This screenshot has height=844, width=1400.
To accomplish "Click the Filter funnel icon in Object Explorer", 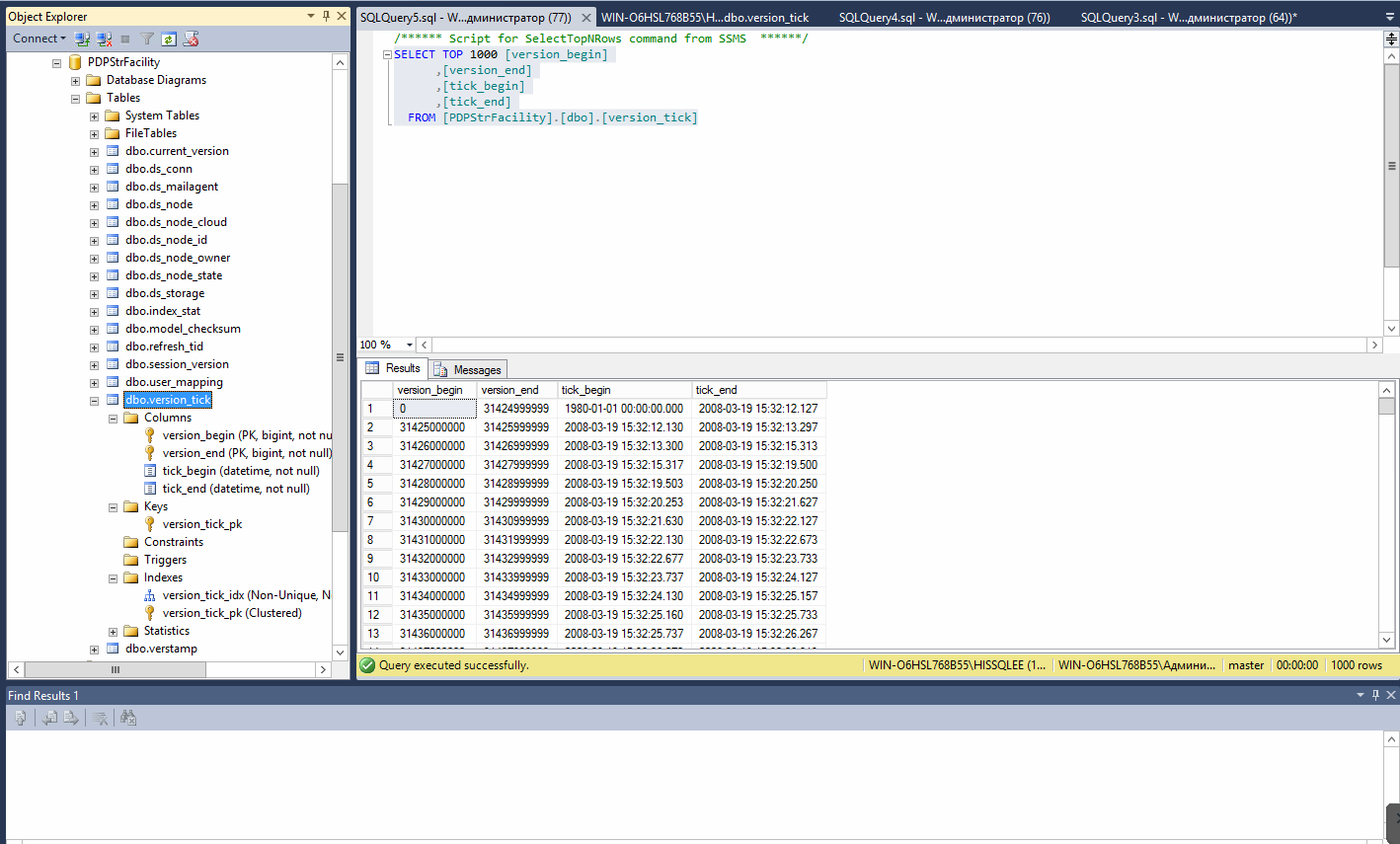I will pyautogui.click(x=147, y=38).
